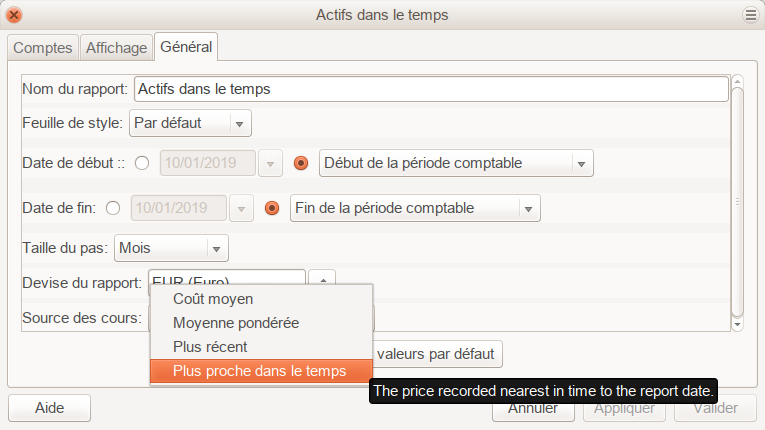Open the window menu icon in title bar
This screenshot has width=765, height=430.
(750, 15)
